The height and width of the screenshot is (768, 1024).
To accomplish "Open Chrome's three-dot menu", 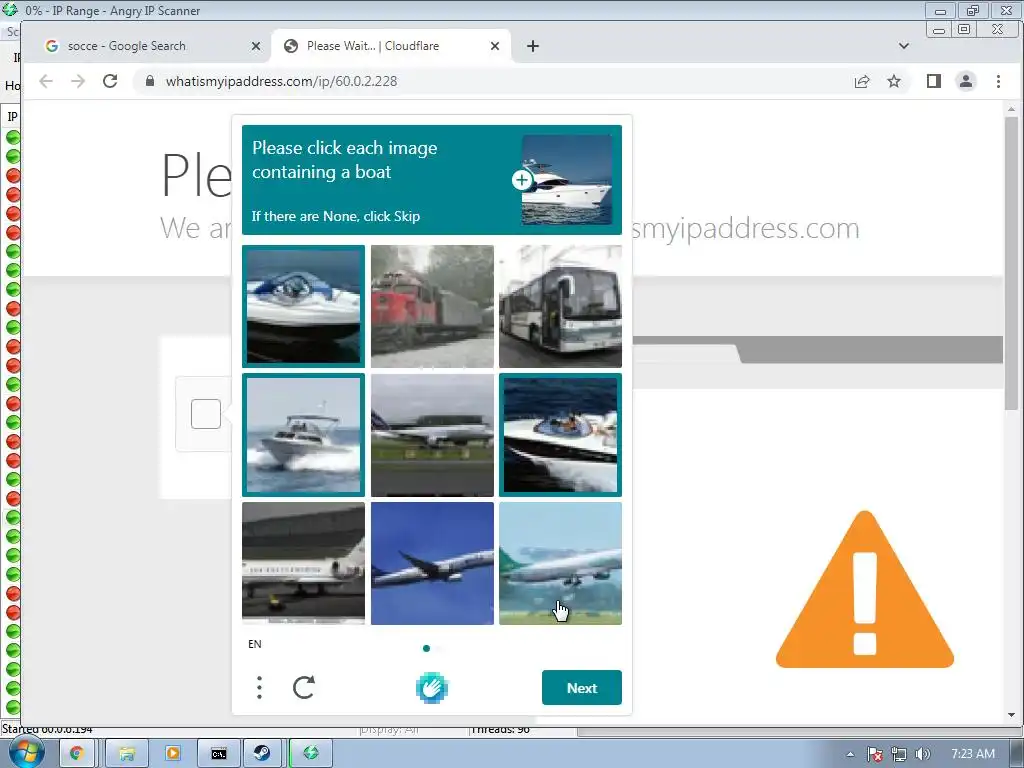I will coord(999,81).
